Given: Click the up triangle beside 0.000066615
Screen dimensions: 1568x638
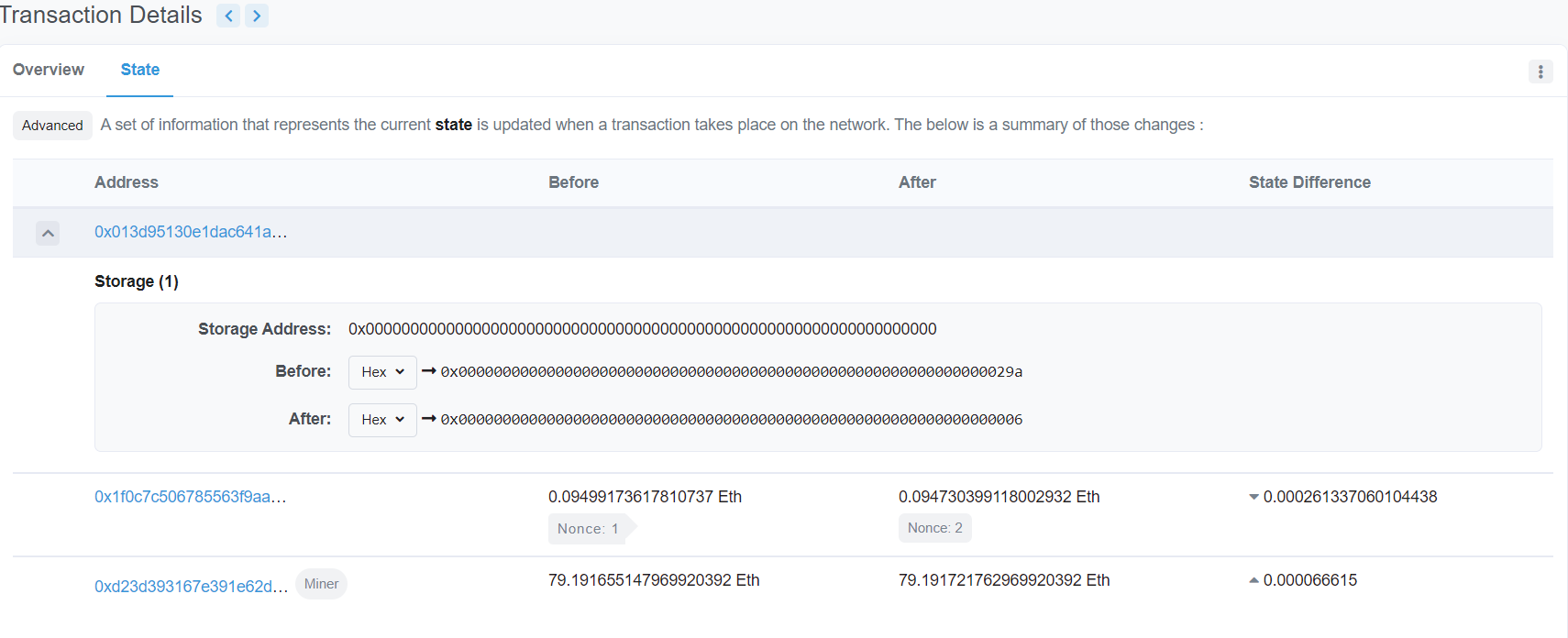Looking at the screenshot, I should pyautogui.click(x=1253, y=580).
